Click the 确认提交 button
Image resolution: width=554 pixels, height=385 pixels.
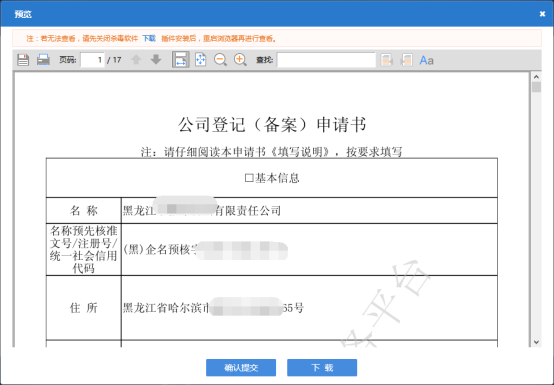tap(241, 368)
